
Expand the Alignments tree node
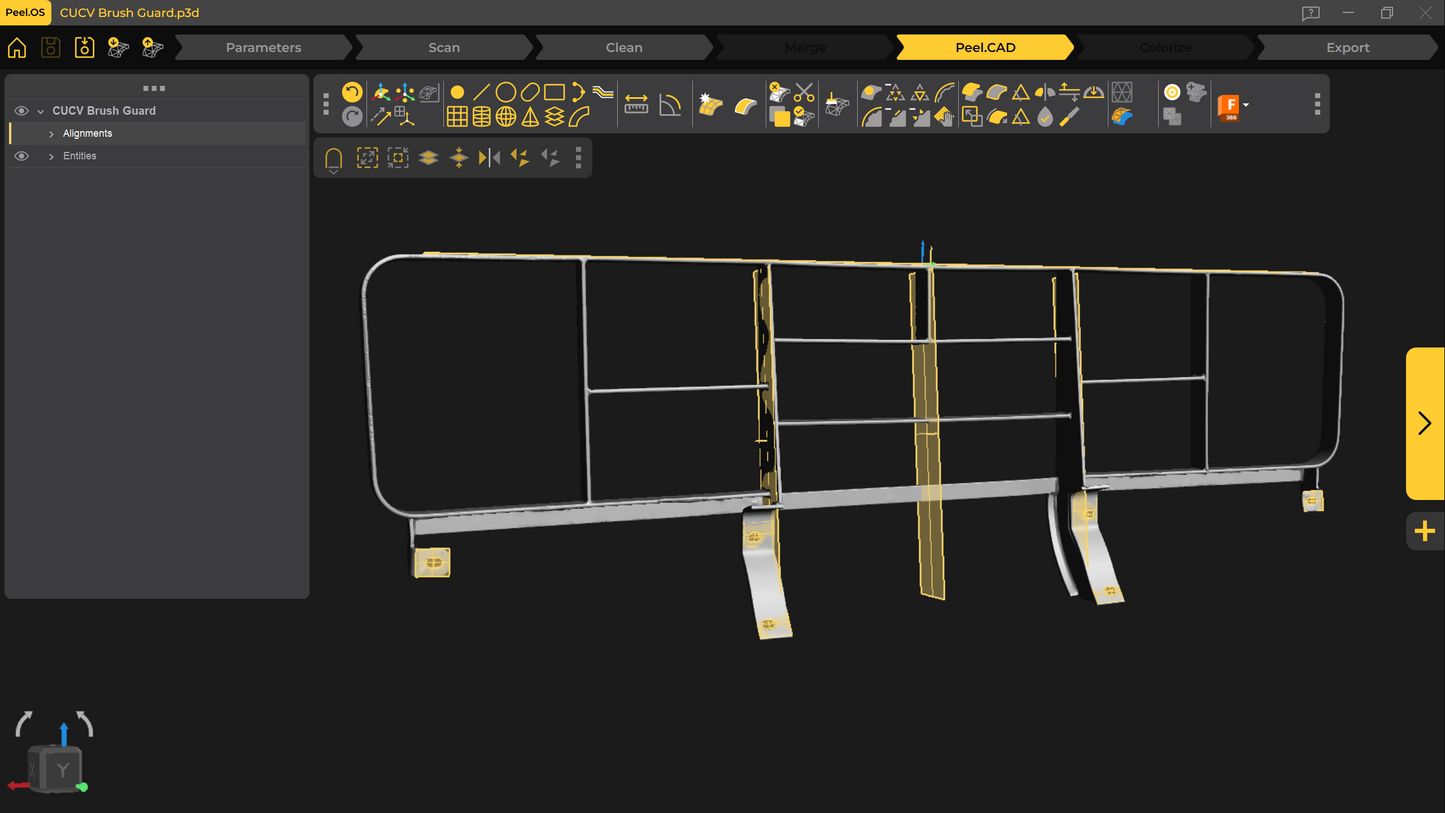pos(51,134)
